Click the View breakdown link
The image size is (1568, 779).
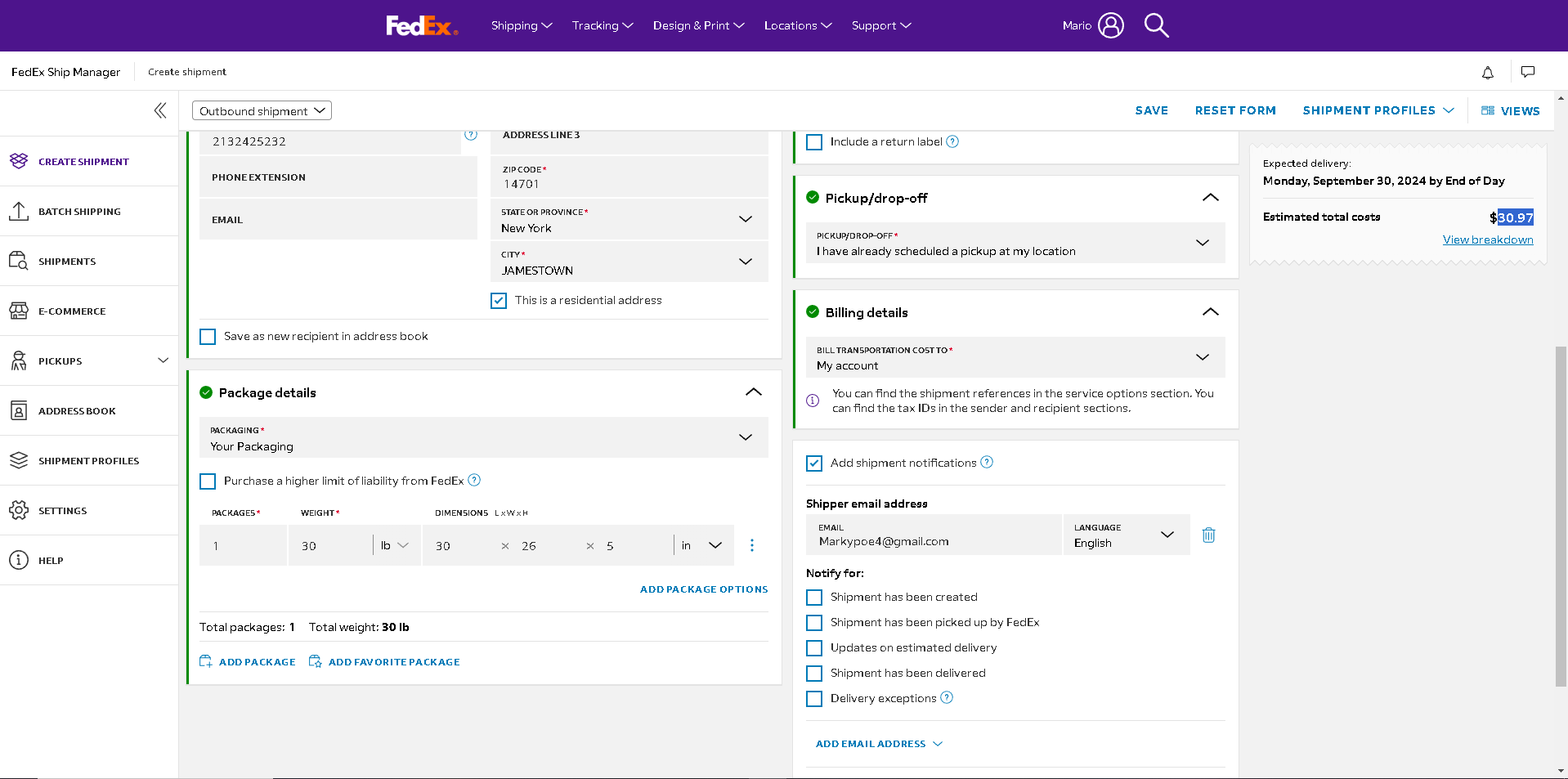point(1488,240)
